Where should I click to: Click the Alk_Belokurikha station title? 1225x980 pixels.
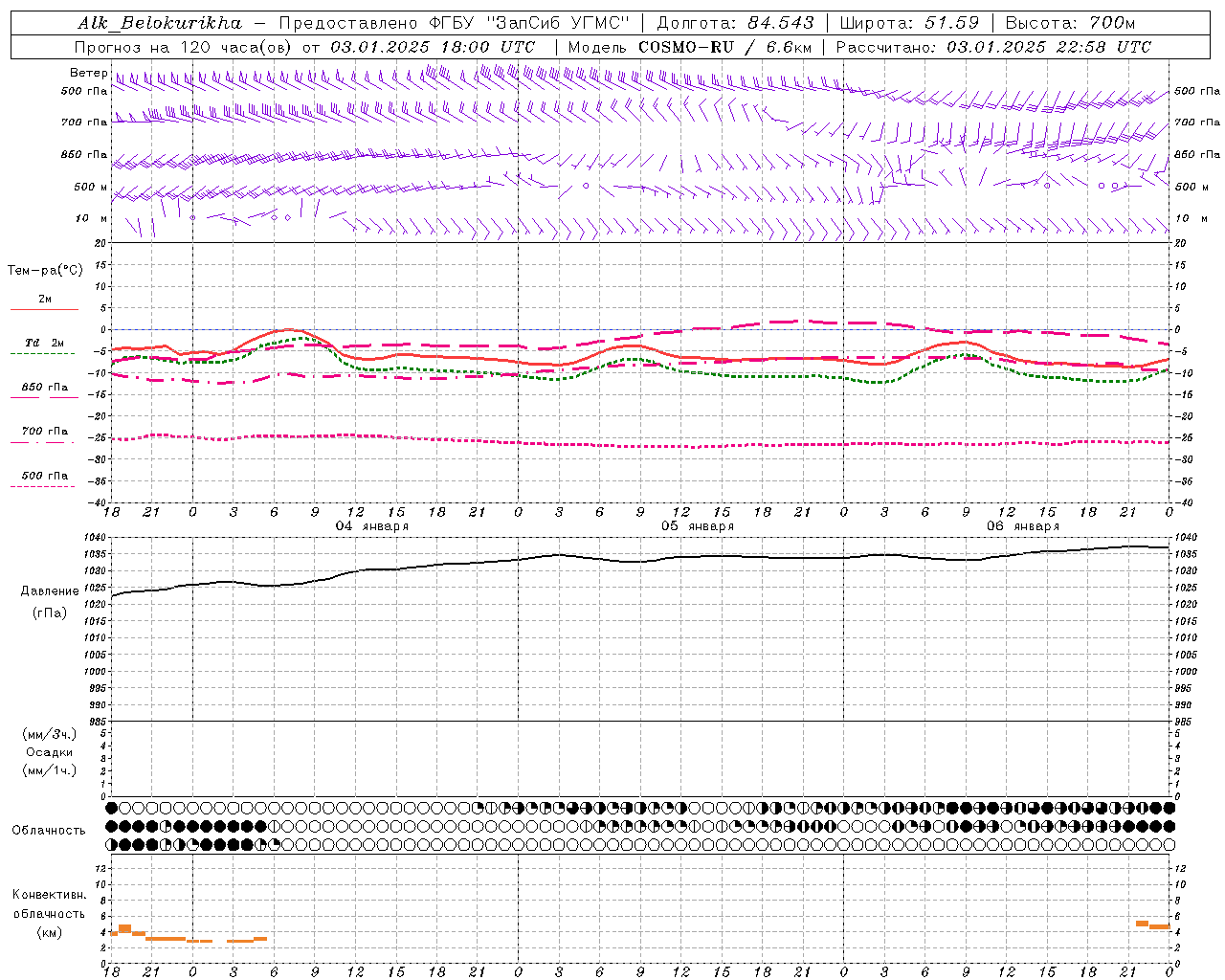coord(160,23)
